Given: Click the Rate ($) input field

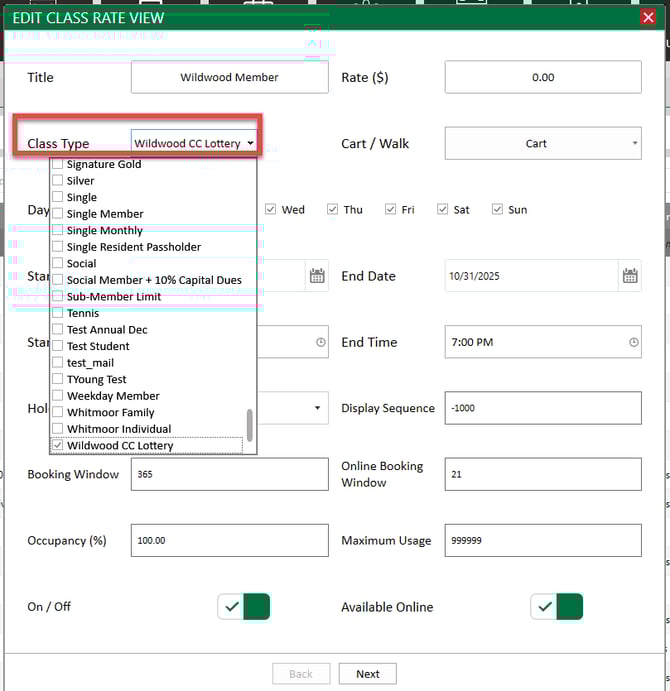Looking at the screenshot, I should click(542, 77).
